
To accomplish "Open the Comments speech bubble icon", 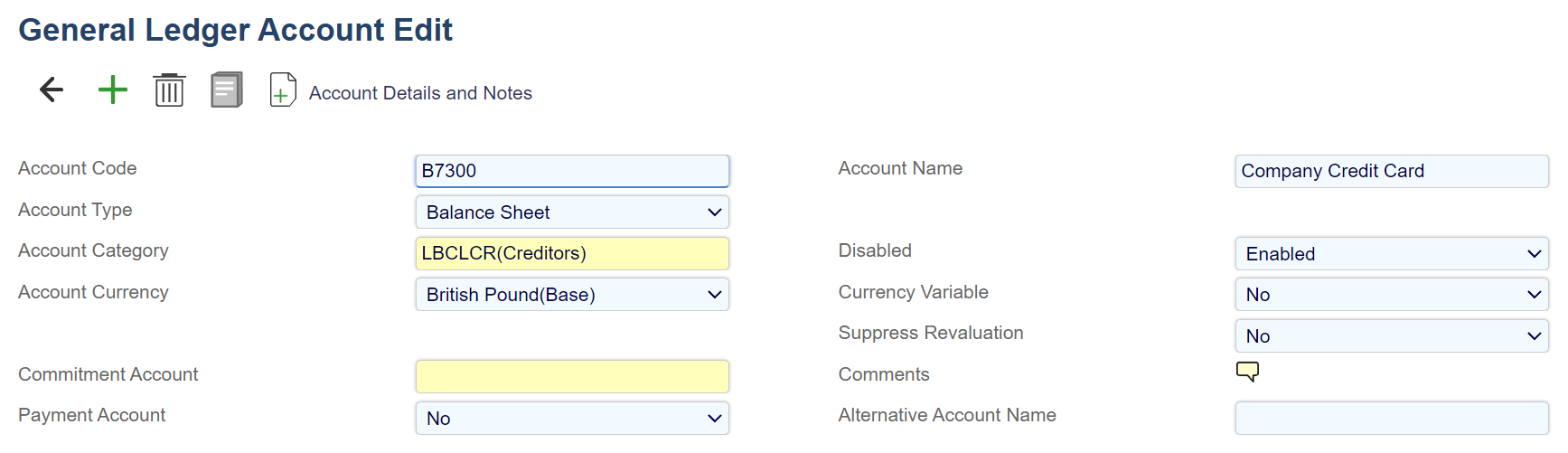I will click(x=1247, y=372).
